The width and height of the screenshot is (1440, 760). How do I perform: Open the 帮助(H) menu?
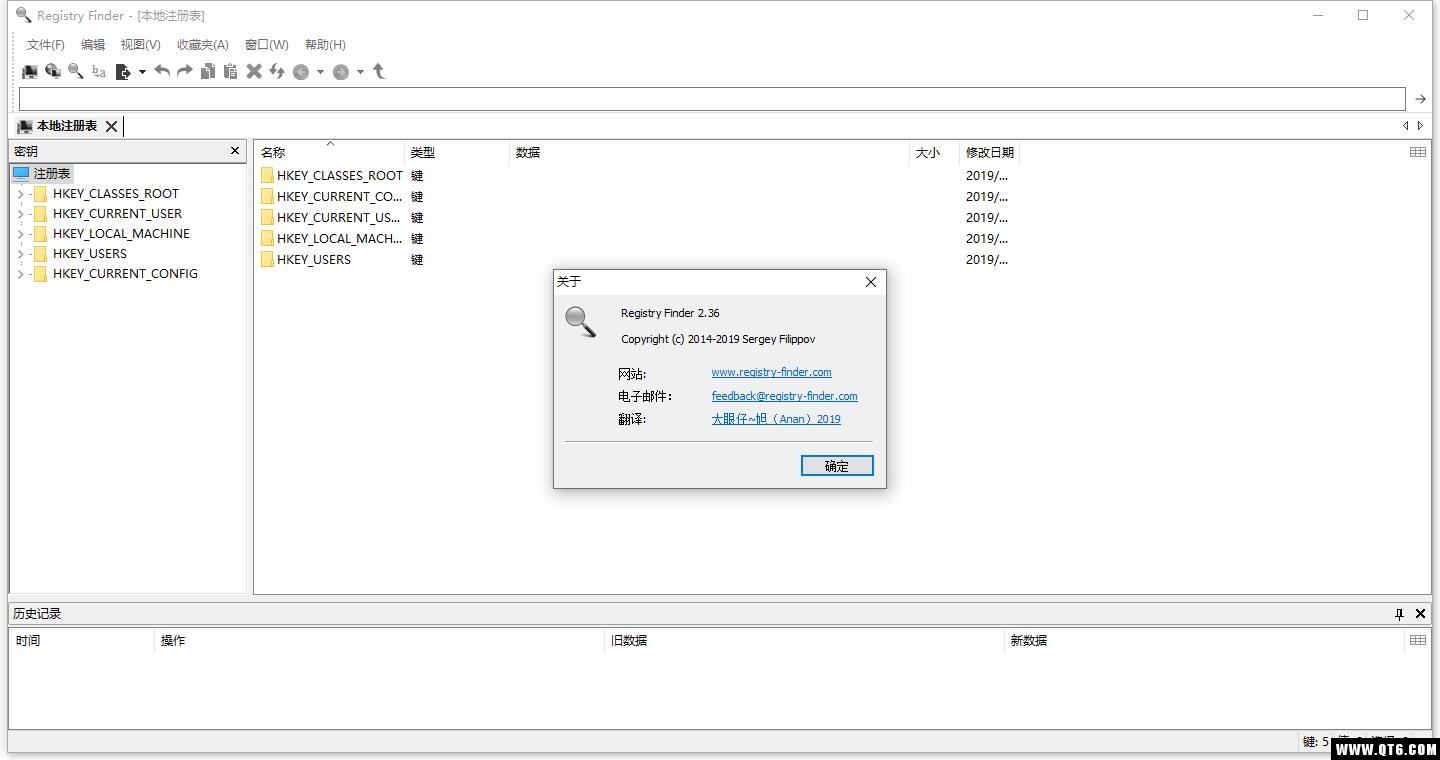(325, 45)
